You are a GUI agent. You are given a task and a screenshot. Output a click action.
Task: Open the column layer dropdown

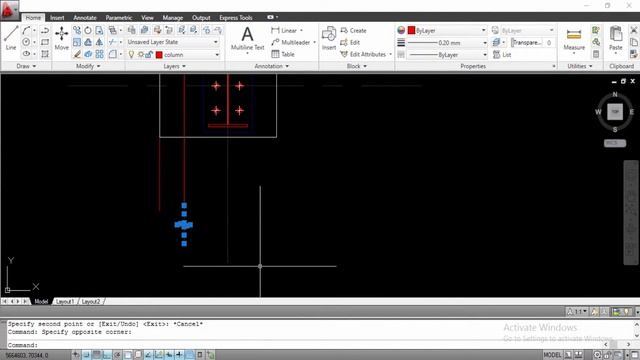tap(217, 55)
